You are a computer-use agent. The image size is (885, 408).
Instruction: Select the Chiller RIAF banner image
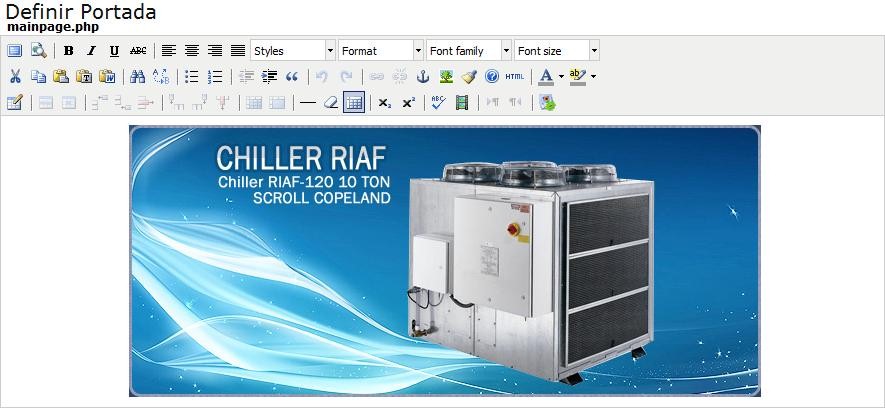tap(444, 260)
